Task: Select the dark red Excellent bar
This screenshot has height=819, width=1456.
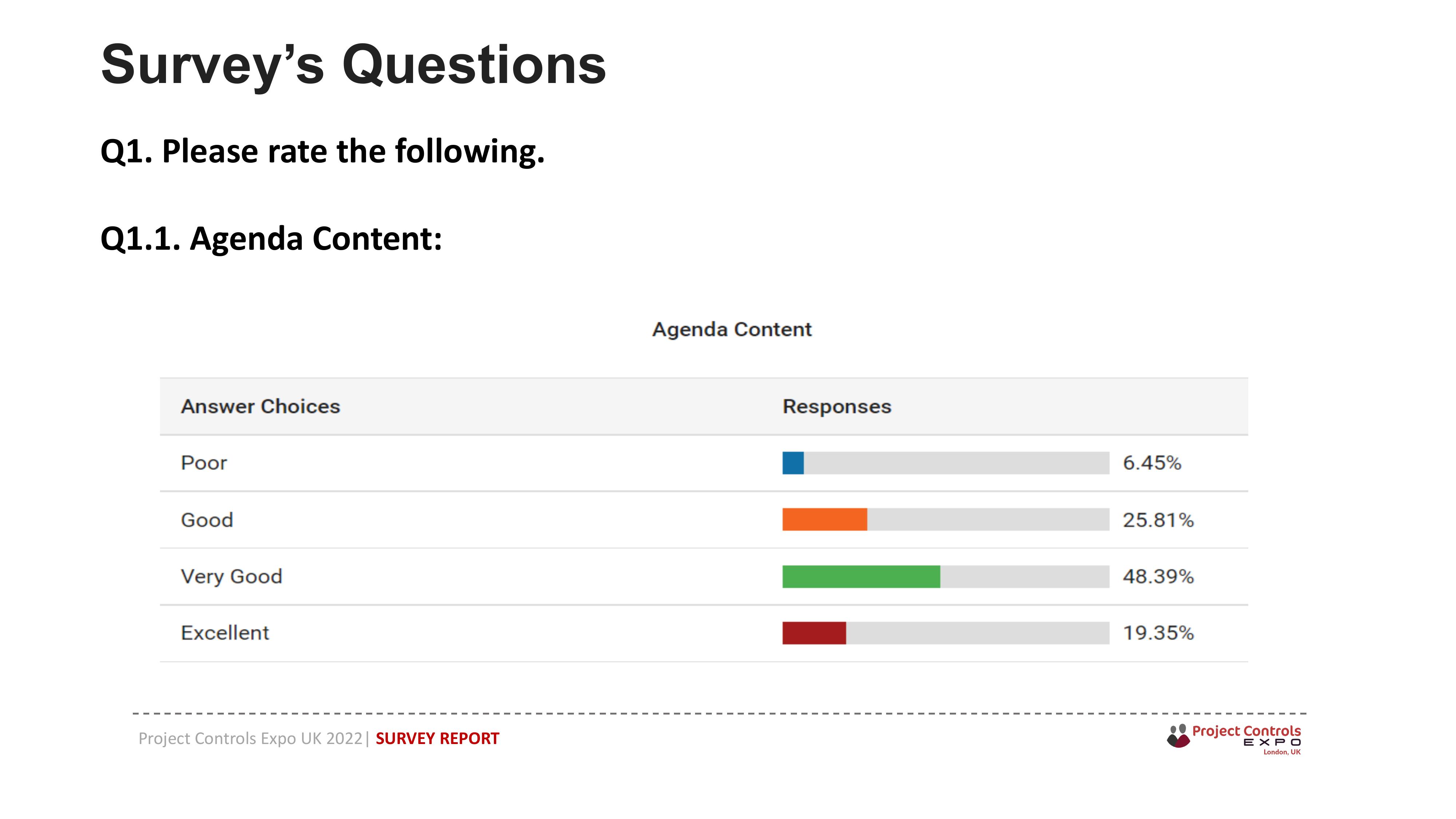Action: point(814,633)
